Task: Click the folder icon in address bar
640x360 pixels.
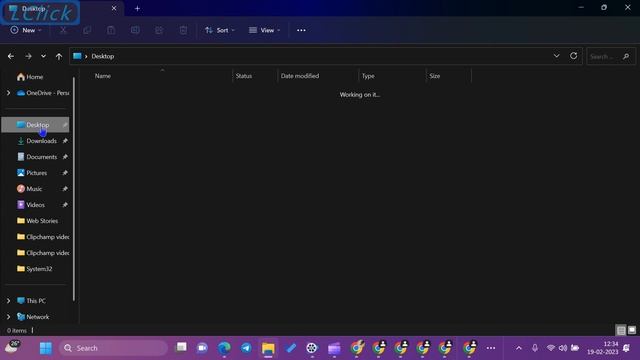Action: [77, 56]
